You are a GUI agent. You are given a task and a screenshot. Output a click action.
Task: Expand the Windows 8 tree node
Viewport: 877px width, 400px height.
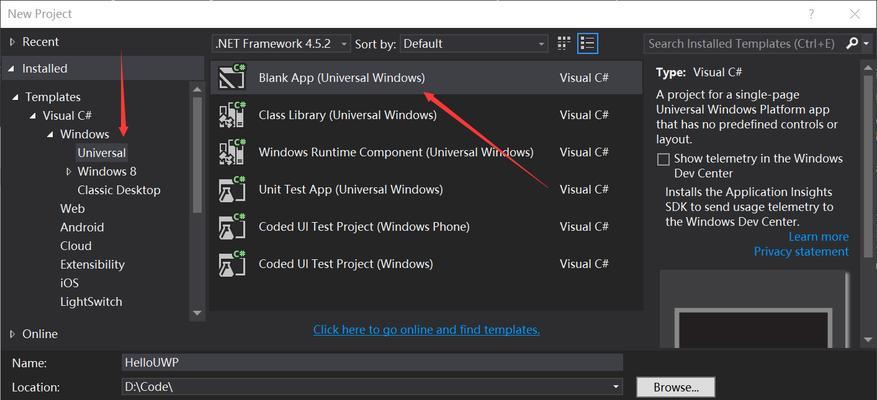point(69,172)
